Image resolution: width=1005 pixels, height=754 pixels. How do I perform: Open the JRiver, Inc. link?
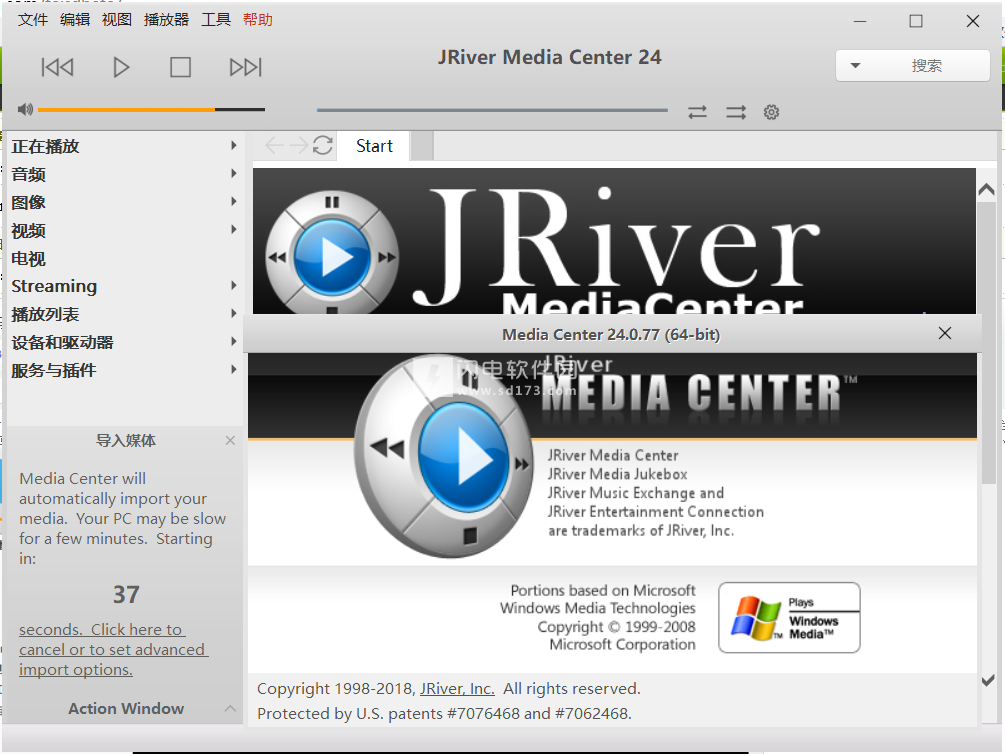coord(457,689)
